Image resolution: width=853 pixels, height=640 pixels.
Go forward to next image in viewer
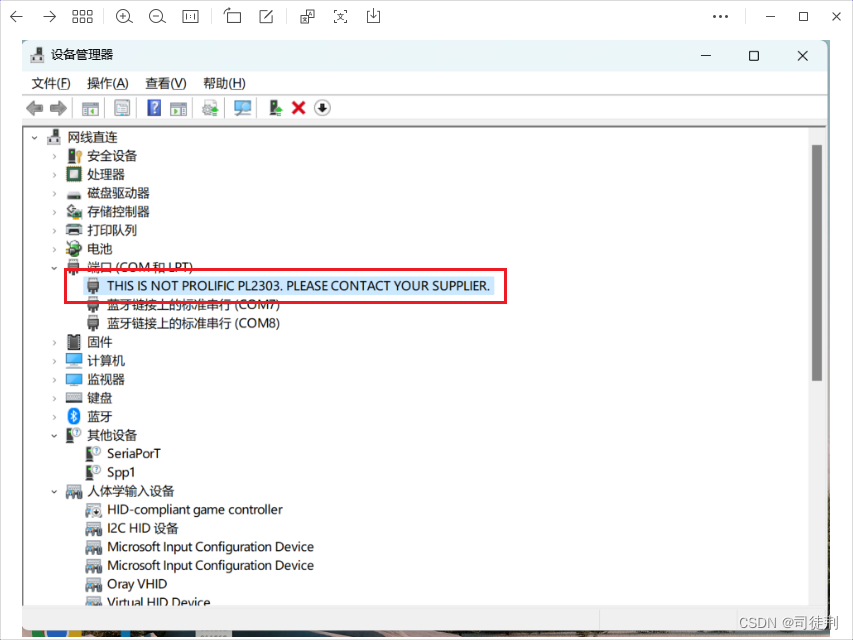tap(50, 17)
